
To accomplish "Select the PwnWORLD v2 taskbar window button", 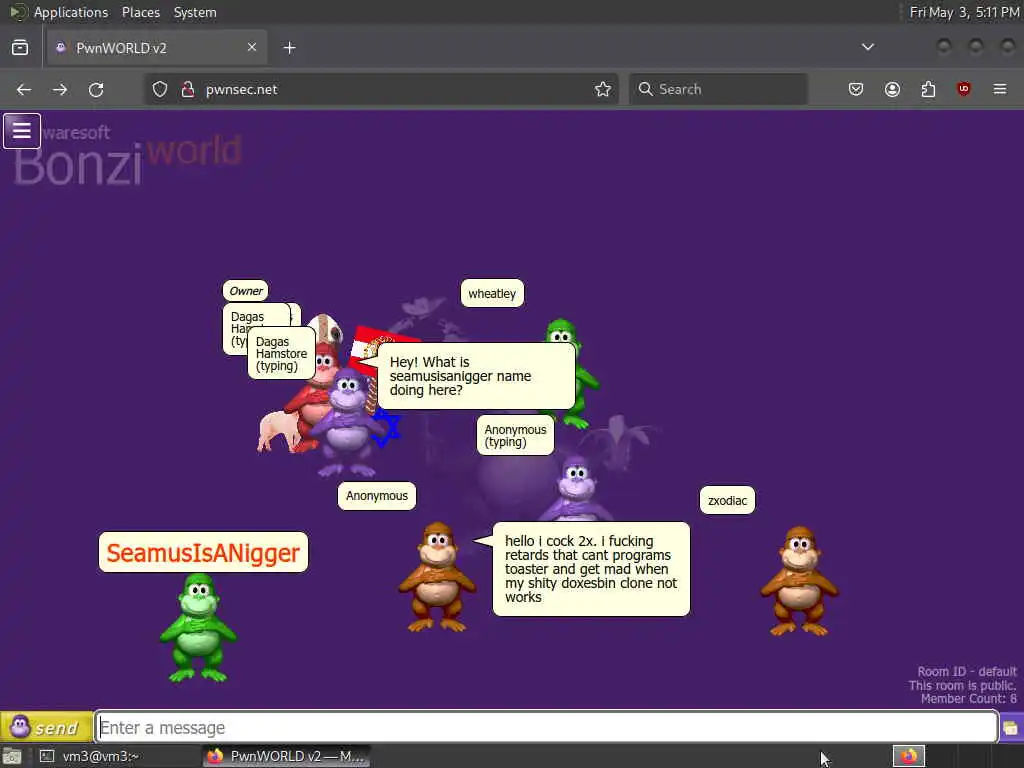I will [x=286, y=756].
